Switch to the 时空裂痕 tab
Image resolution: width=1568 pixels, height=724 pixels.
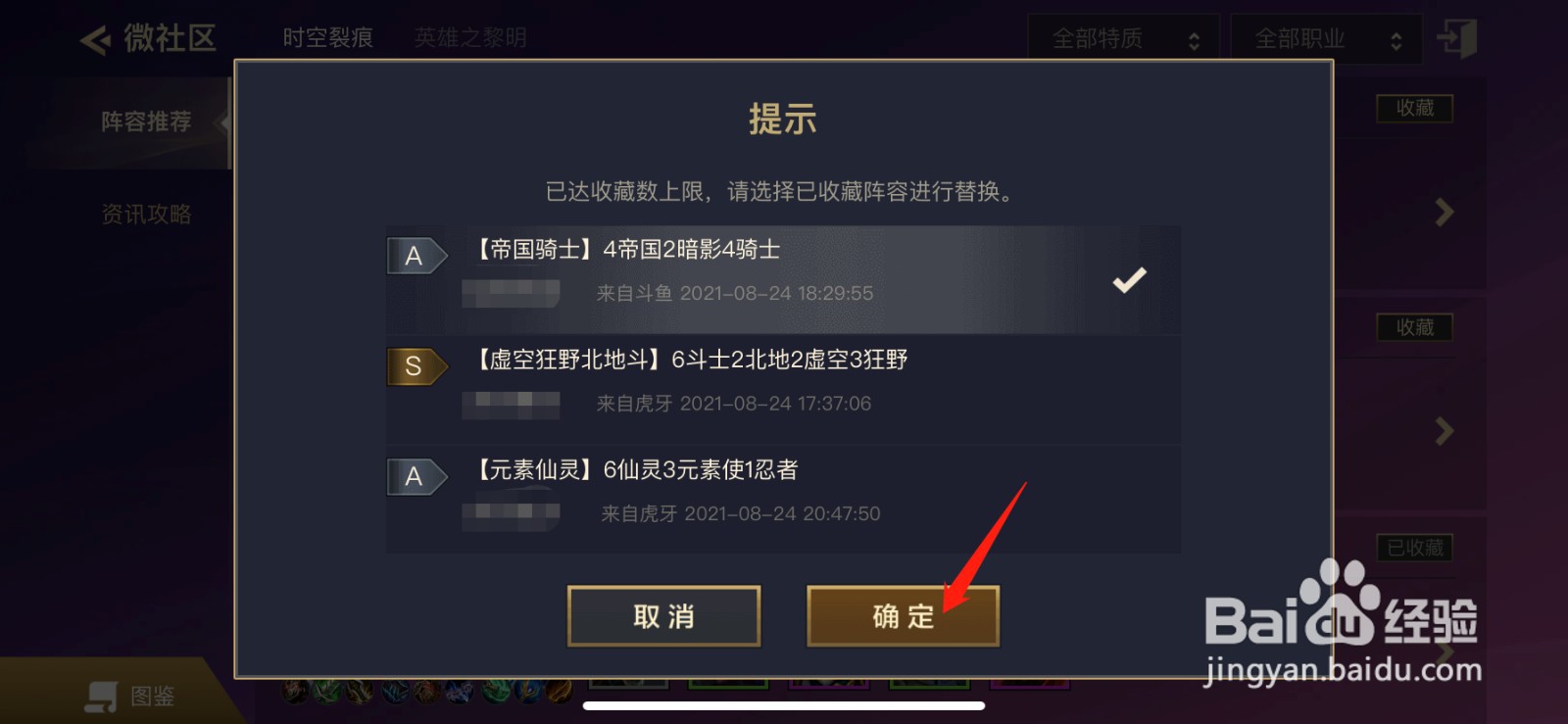tap(328, 38)
